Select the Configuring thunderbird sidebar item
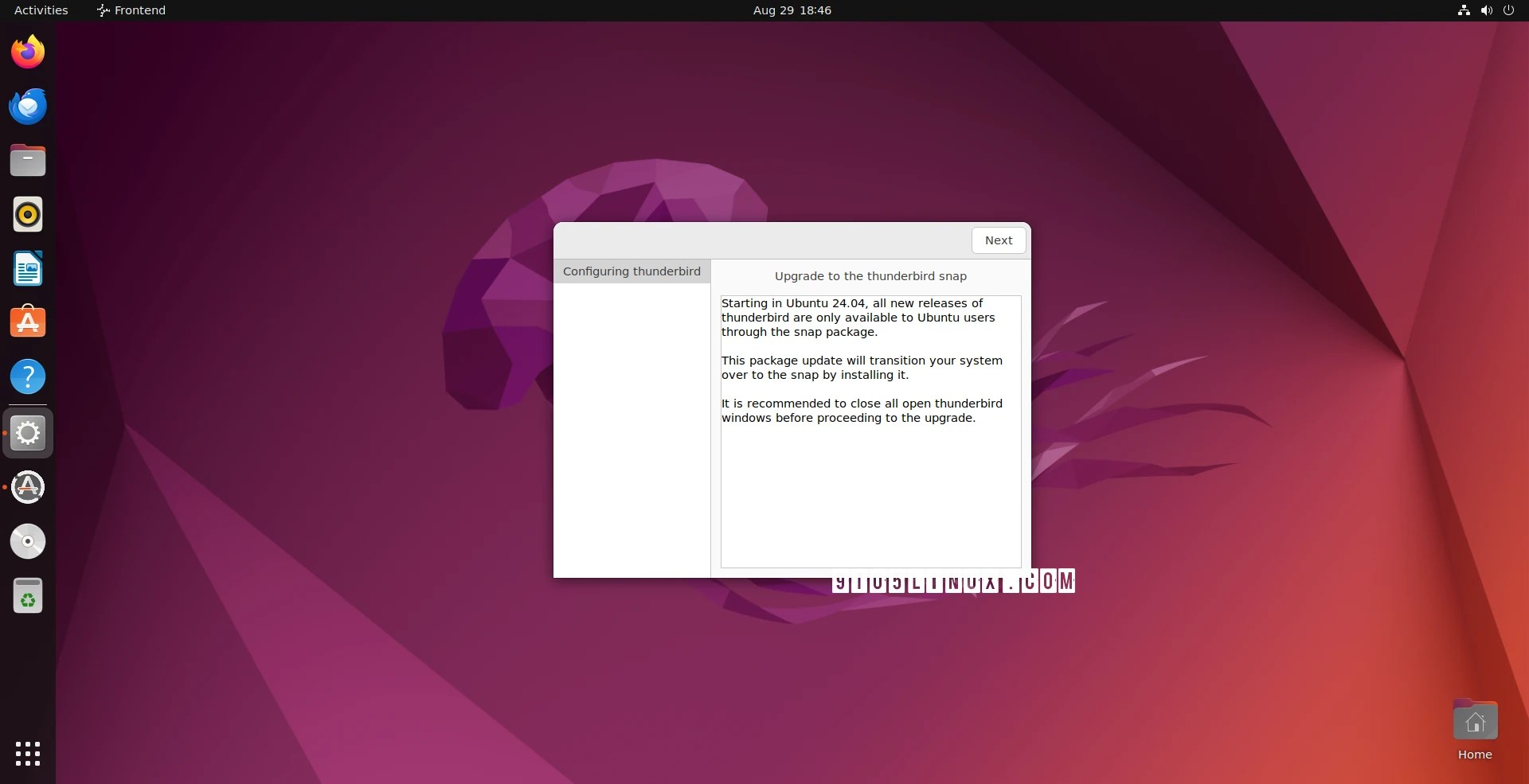This screenshot has width=1529, height=784. (632, 271)
